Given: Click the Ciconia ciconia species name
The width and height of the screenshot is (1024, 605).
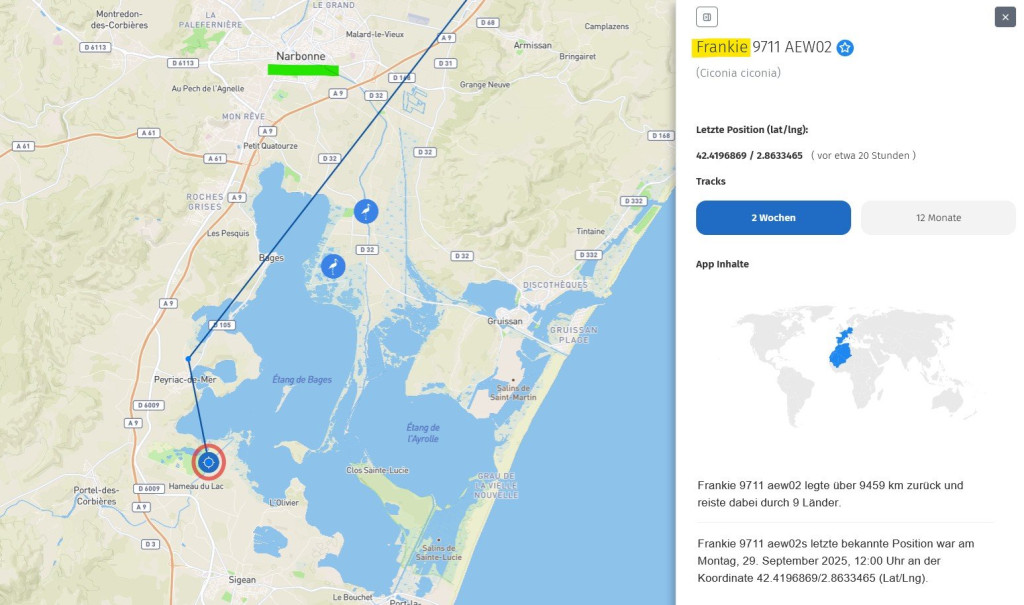Looking at the screenshot, I should [x=738, y=73].
